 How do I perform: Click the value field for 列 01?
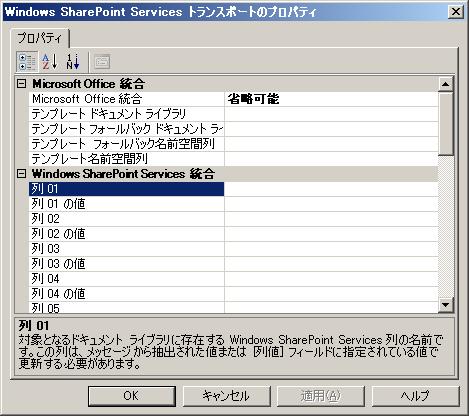(x=331, y=189)
